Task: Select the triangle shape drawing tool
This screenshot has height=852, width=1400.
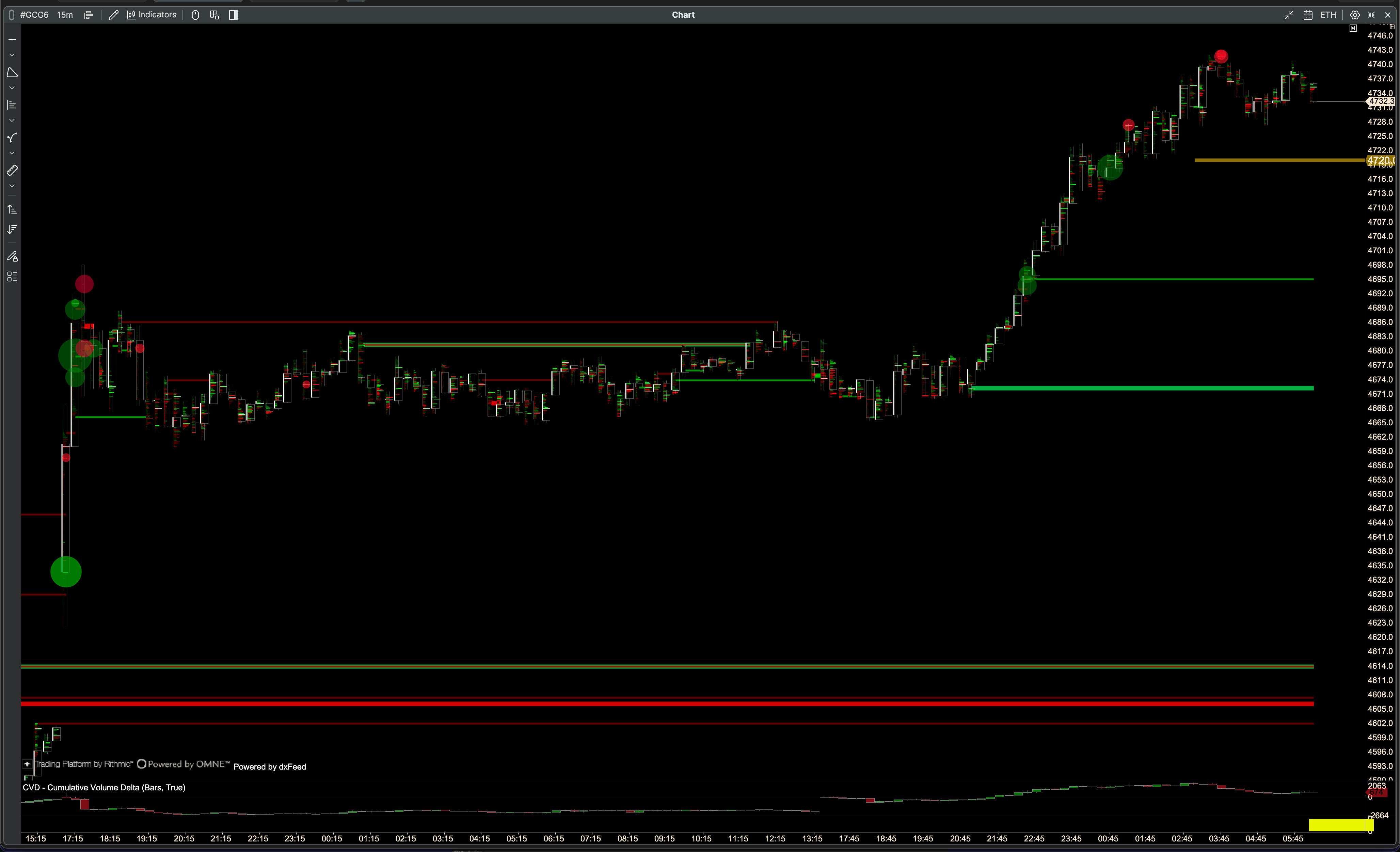Action: (x=12, y=73)
